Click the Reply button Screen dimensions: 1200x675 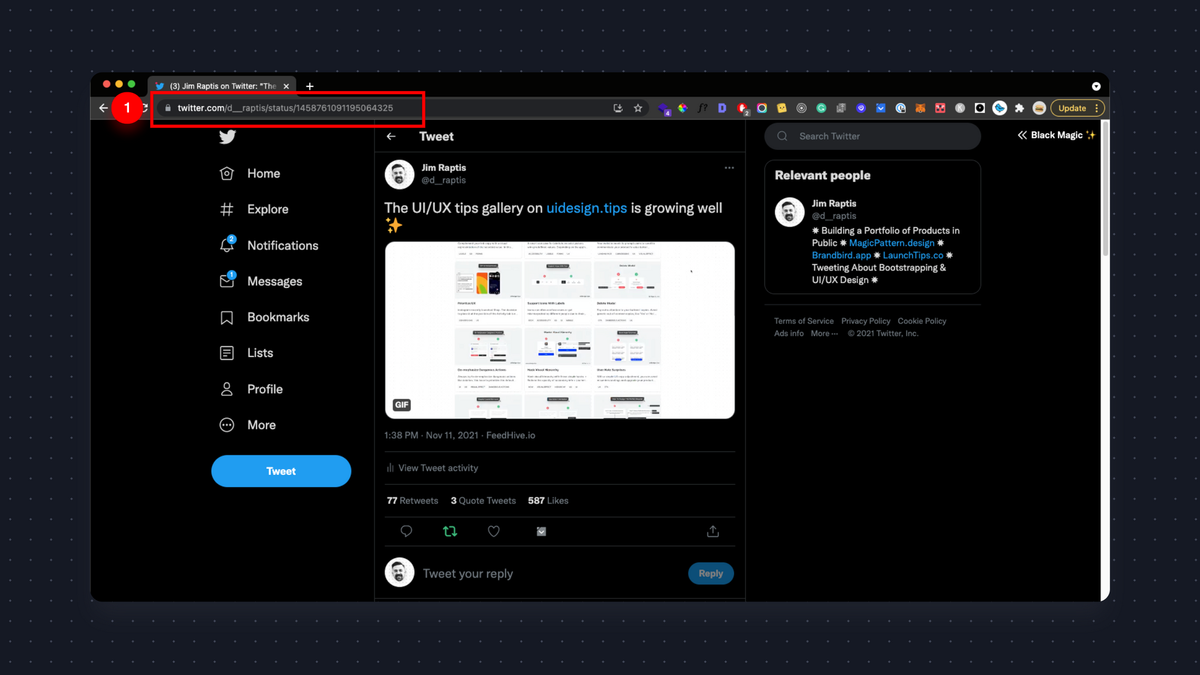click(711, 573)
